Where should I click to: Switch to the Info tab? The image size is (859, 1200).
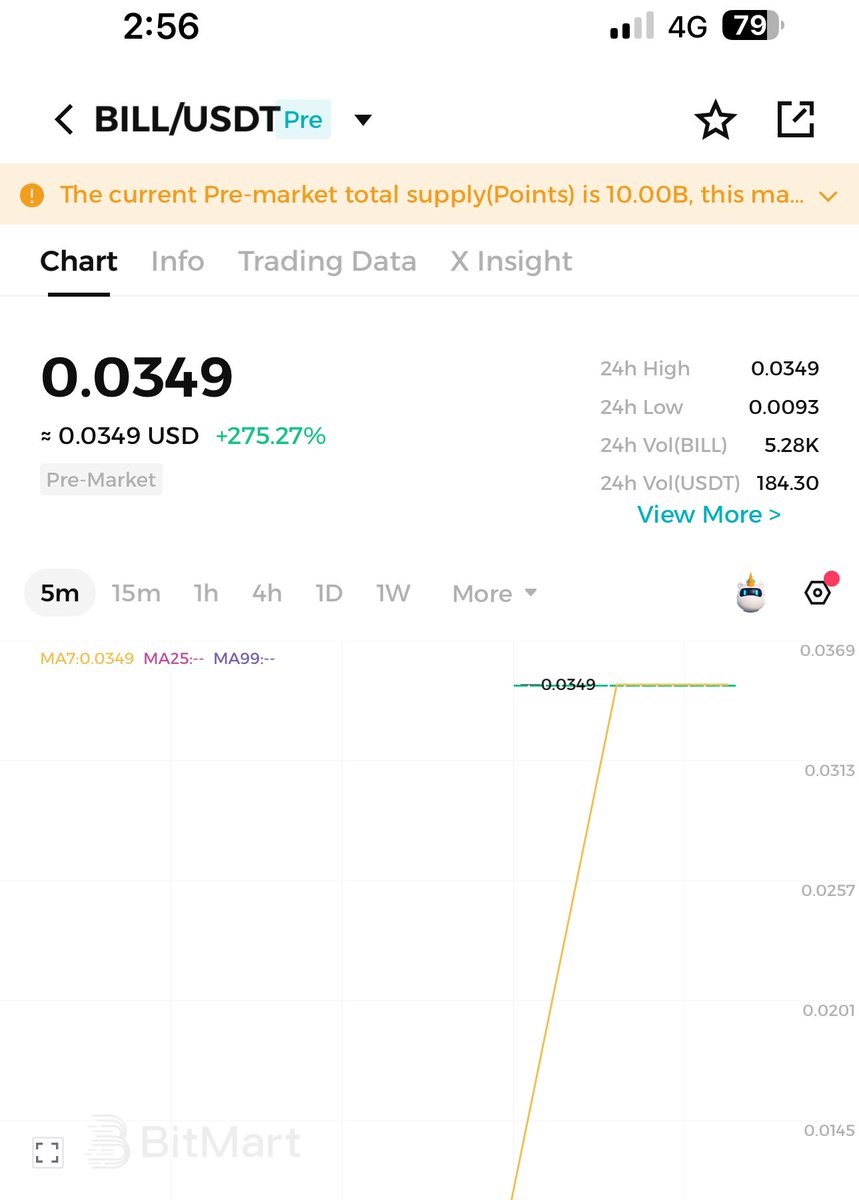(177, 261)
